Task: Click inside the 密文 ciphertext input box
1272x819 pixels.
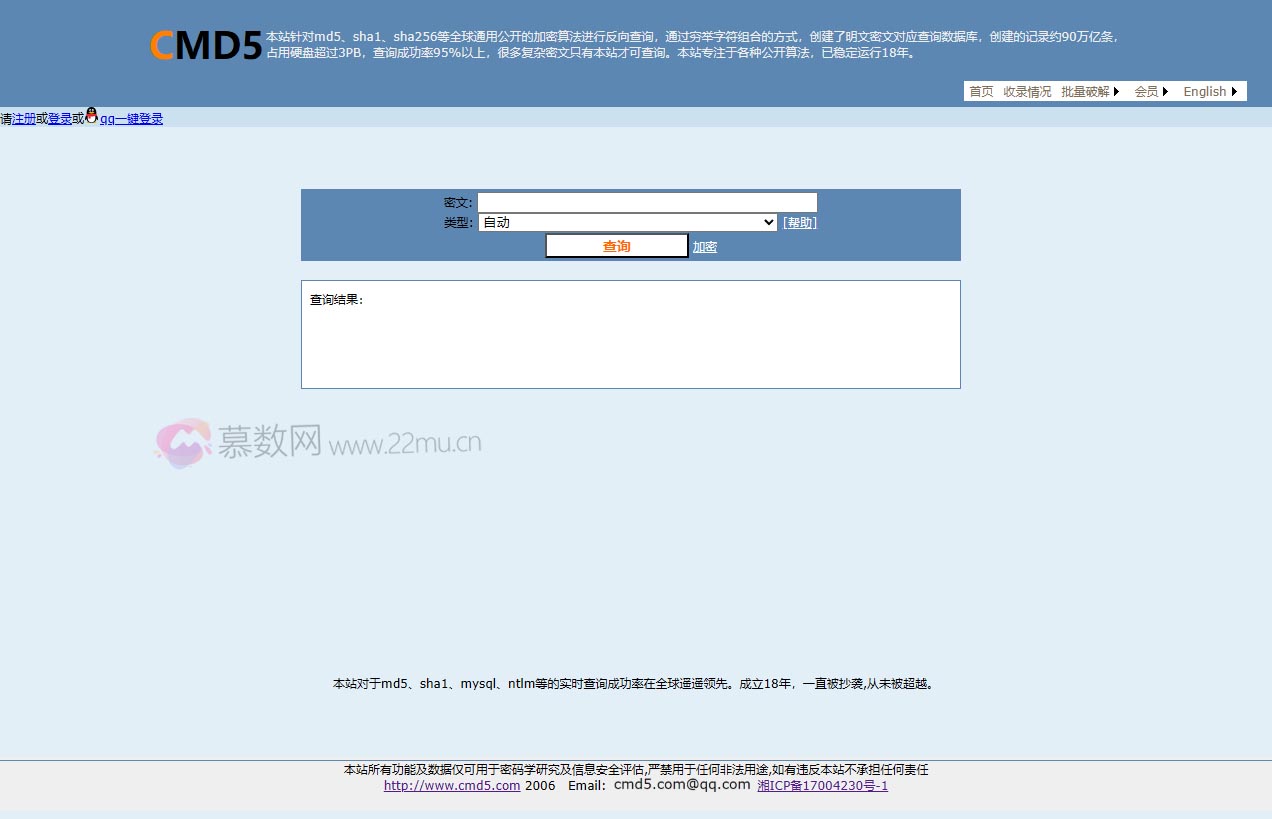Action: click(647, 201)
